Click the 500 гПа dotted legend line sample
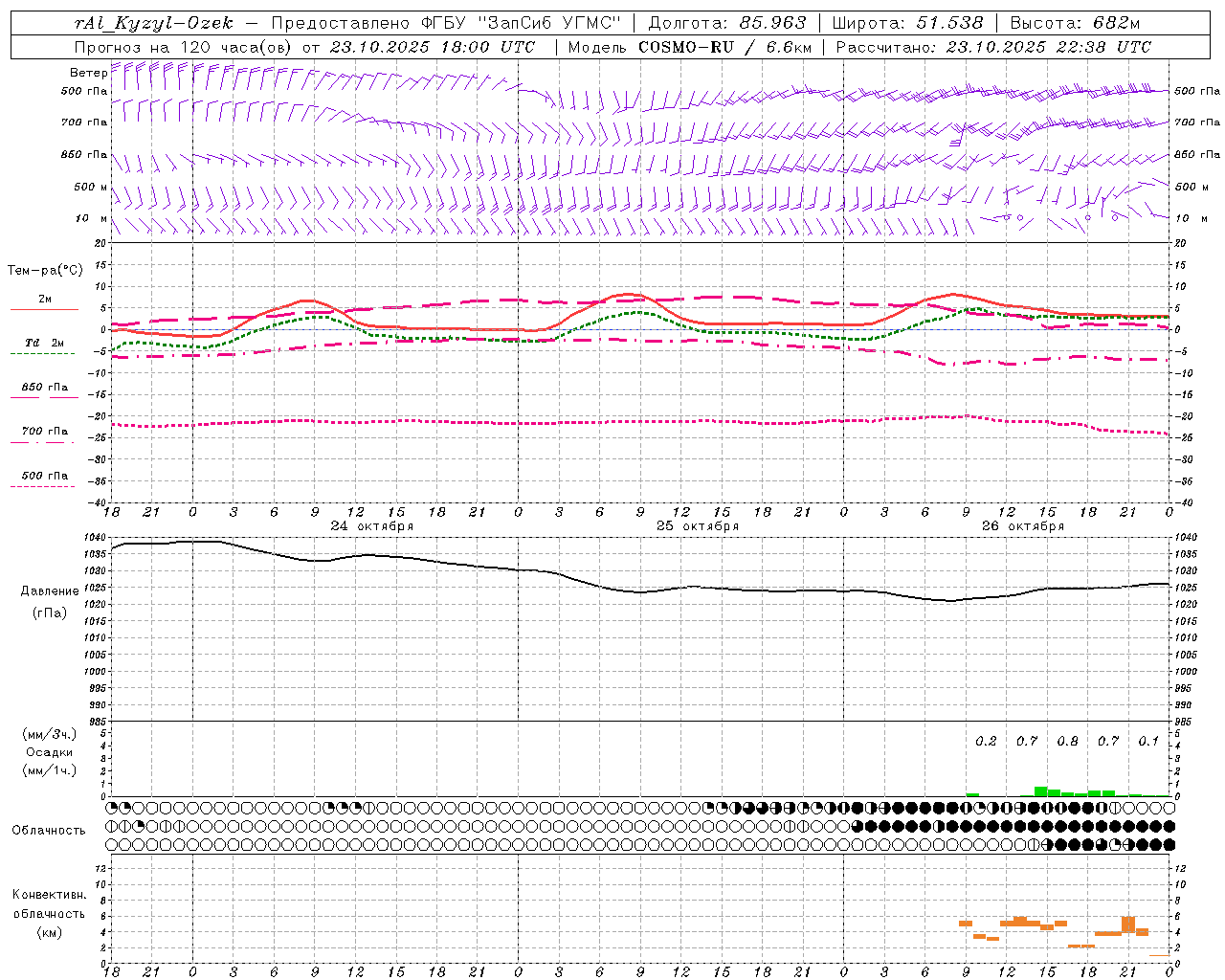This screenshot has height=980, width=1225. 43,487
